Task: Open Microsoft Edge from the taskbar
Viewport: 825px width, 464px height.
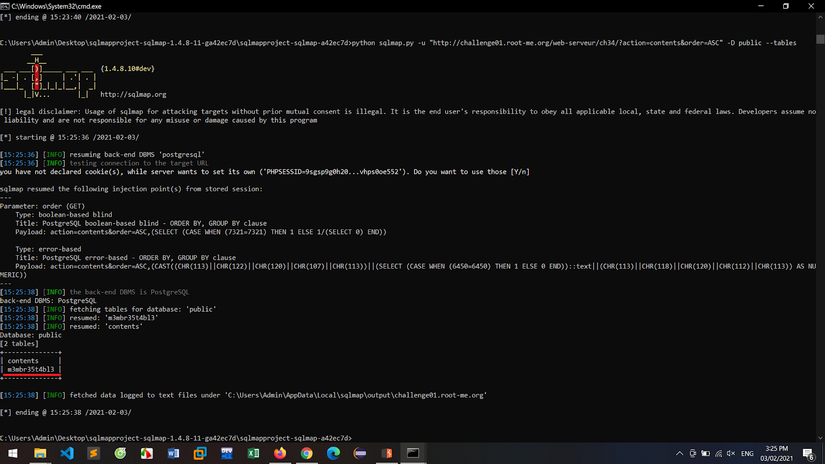Action: (333, 453)
